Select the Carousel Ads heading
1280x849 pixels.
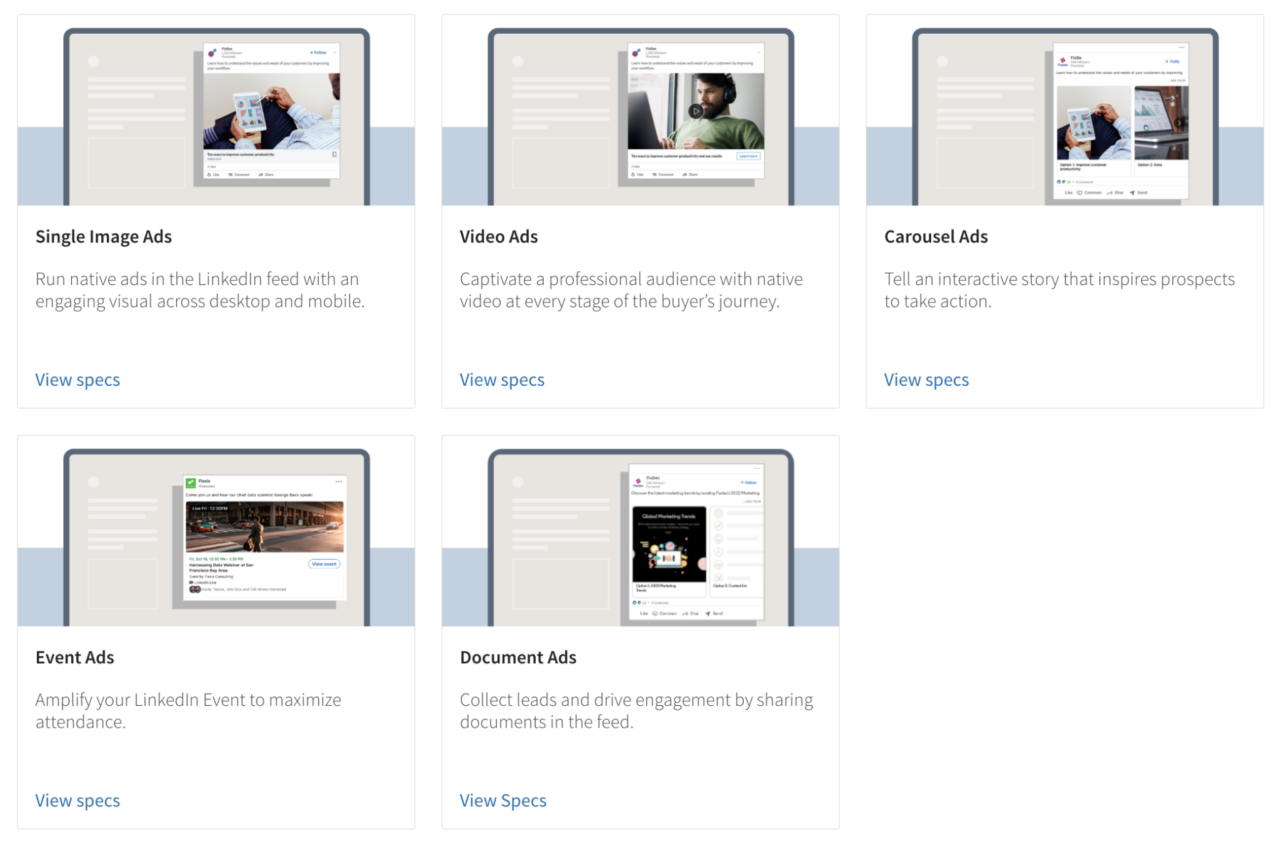936,237
